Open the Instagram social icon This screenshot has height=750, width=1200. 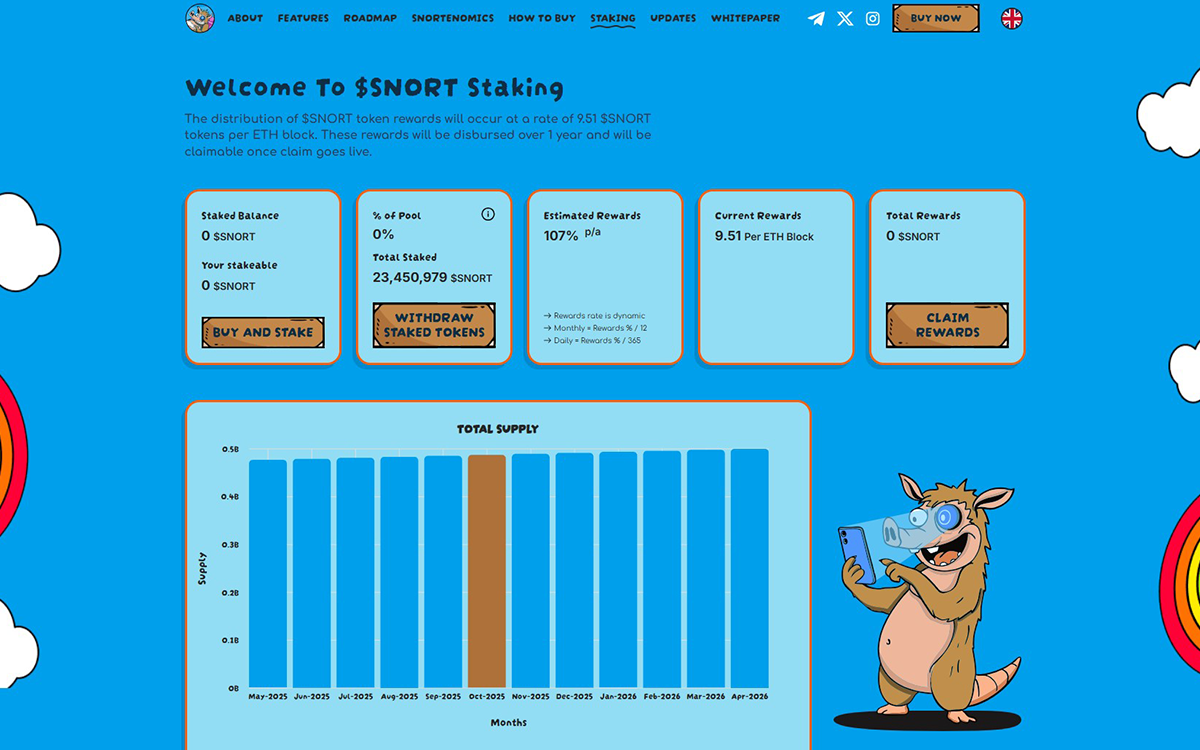pos(873,18)
